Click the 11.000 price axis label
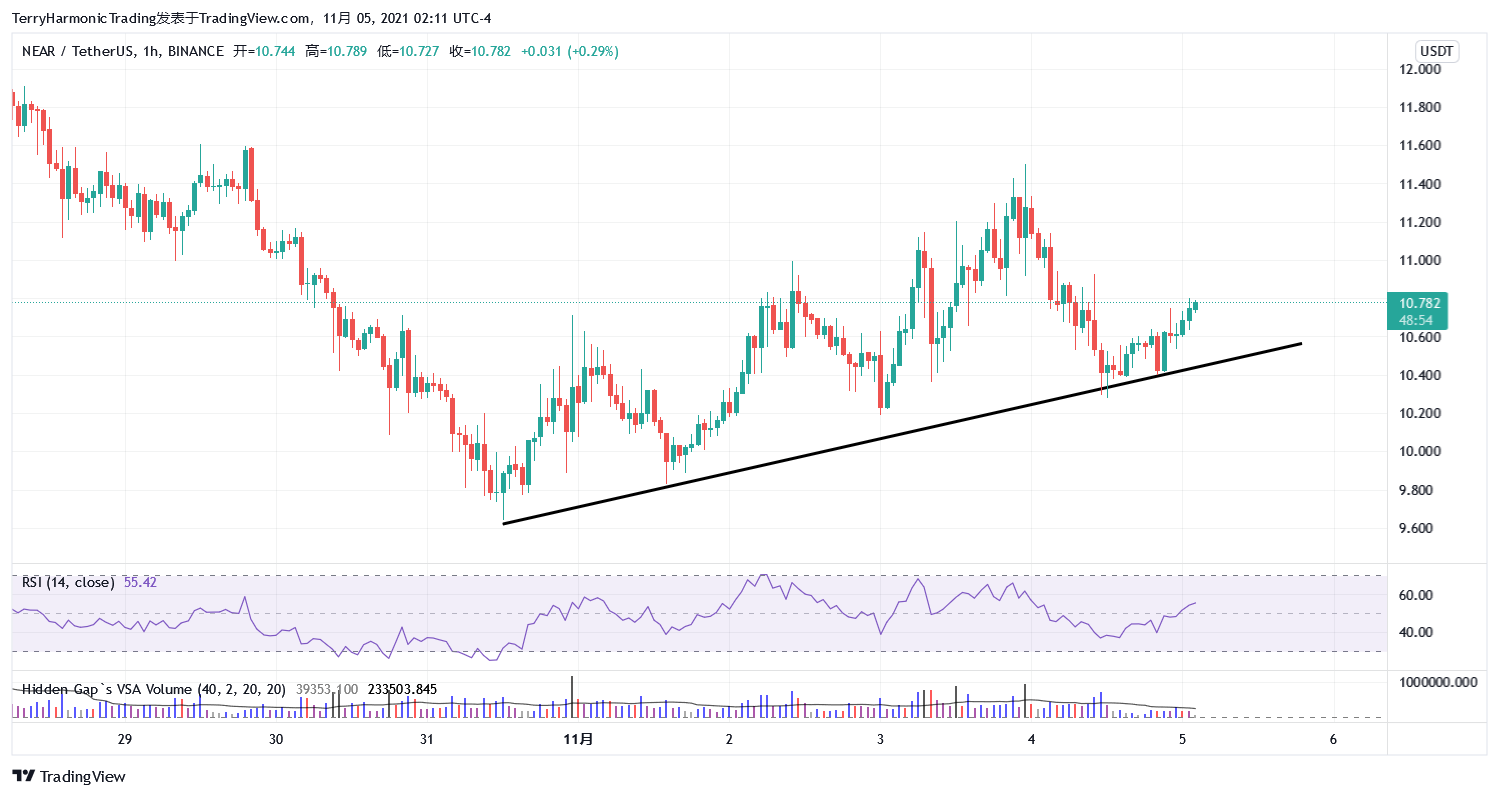 (1420, 261)
